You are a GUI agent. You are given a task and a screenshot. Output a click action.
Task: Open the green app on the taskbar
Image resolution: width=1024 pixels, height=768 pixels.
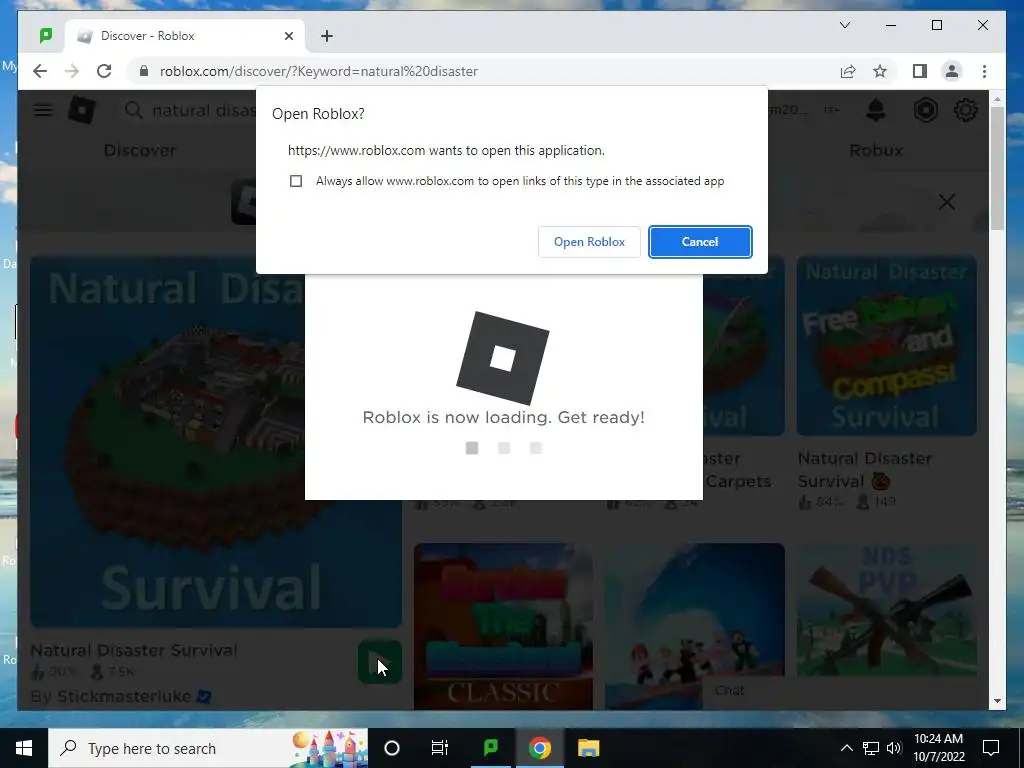[x=490, y=748]
